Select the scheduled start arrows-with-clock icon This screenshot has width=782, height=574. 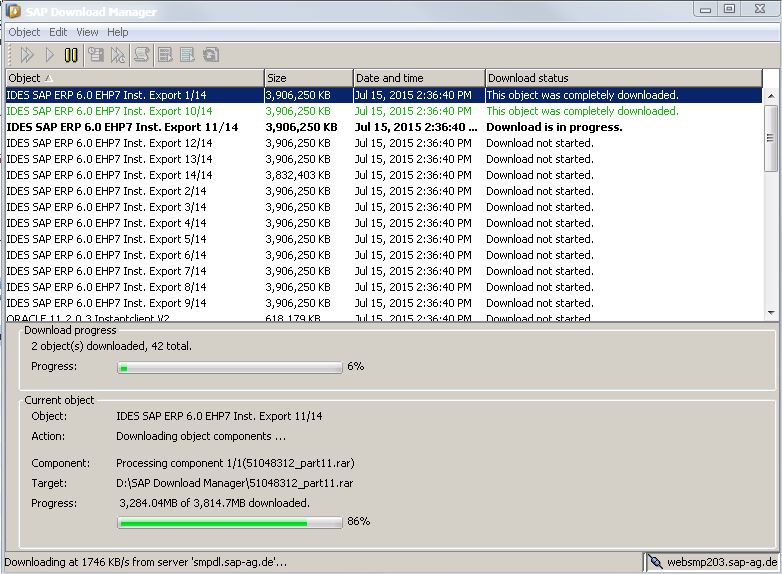pos(118,55)
